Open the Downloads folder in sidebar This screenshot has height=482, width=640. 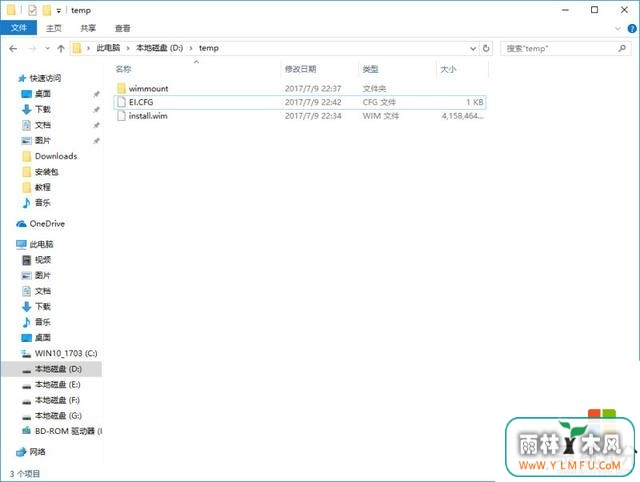56,156
